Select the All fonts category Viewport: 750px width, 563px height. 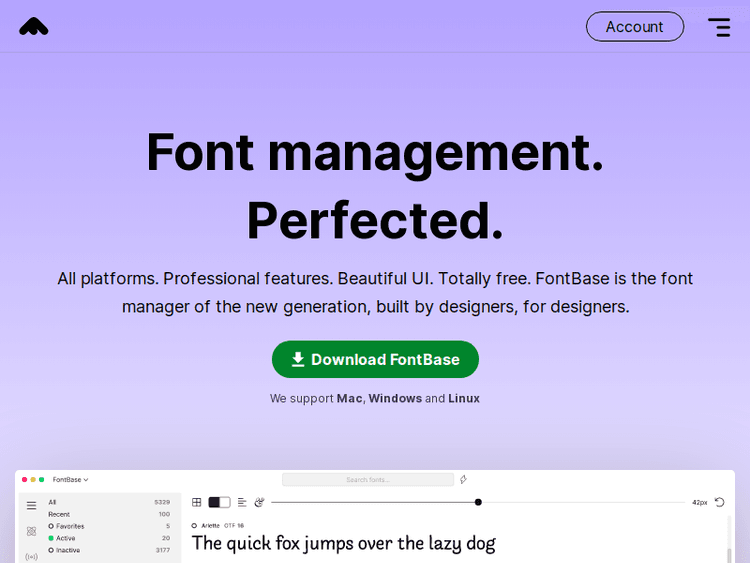click(x=53, y=502)
